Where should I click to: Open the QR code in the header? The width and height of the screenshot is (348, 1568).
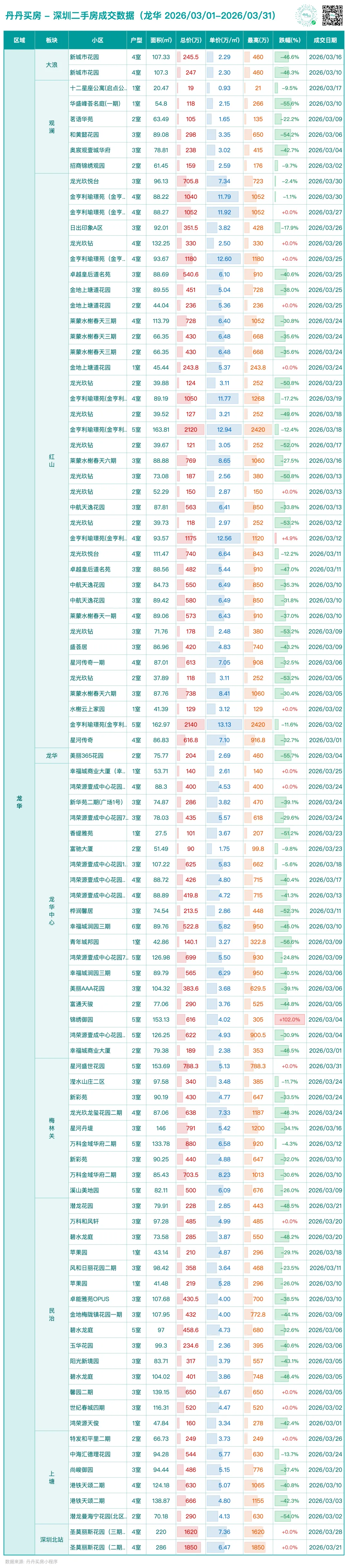332,15
